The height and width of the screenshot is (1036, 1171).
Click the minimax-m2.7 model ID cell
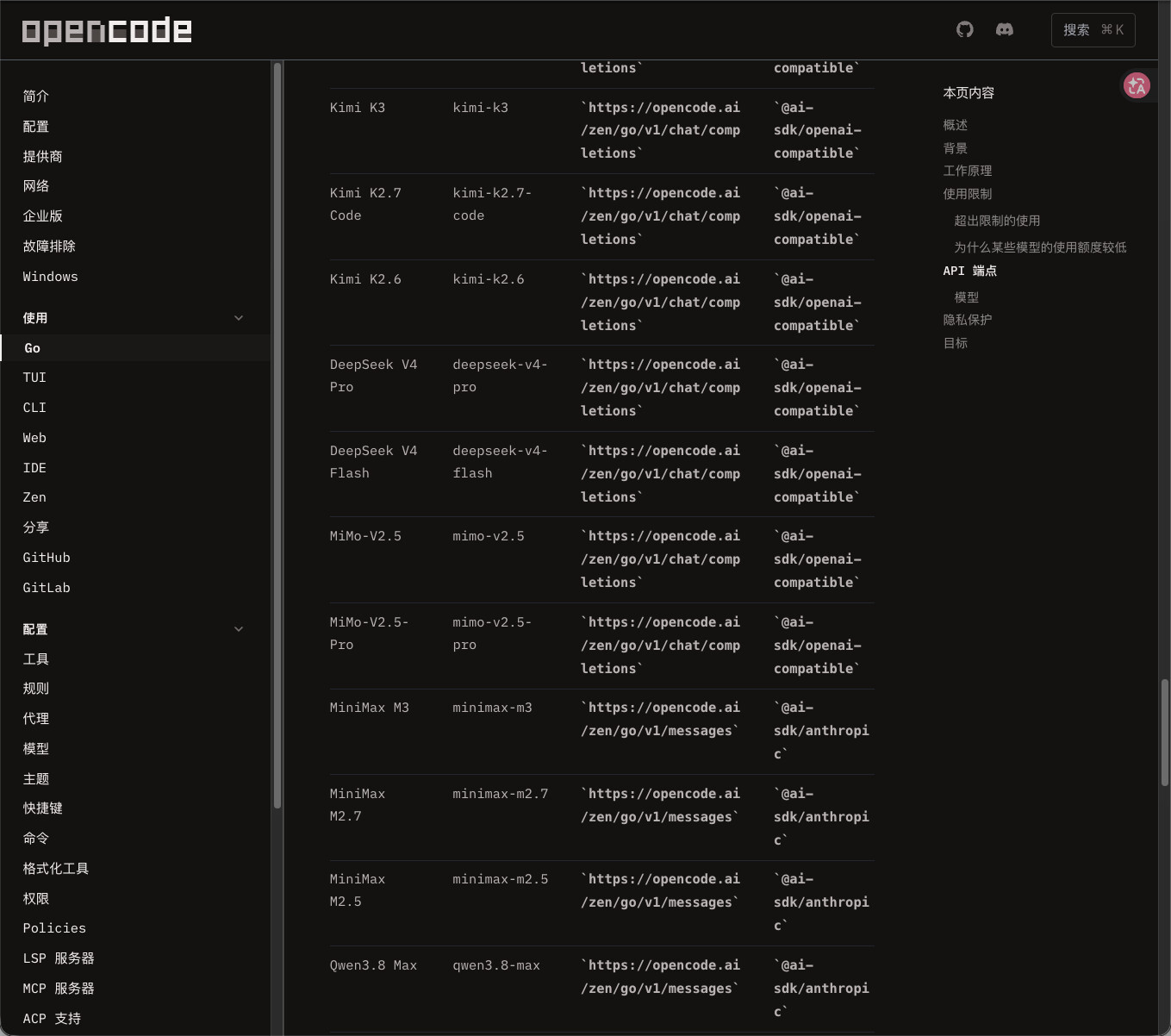(x=501, y=794)
